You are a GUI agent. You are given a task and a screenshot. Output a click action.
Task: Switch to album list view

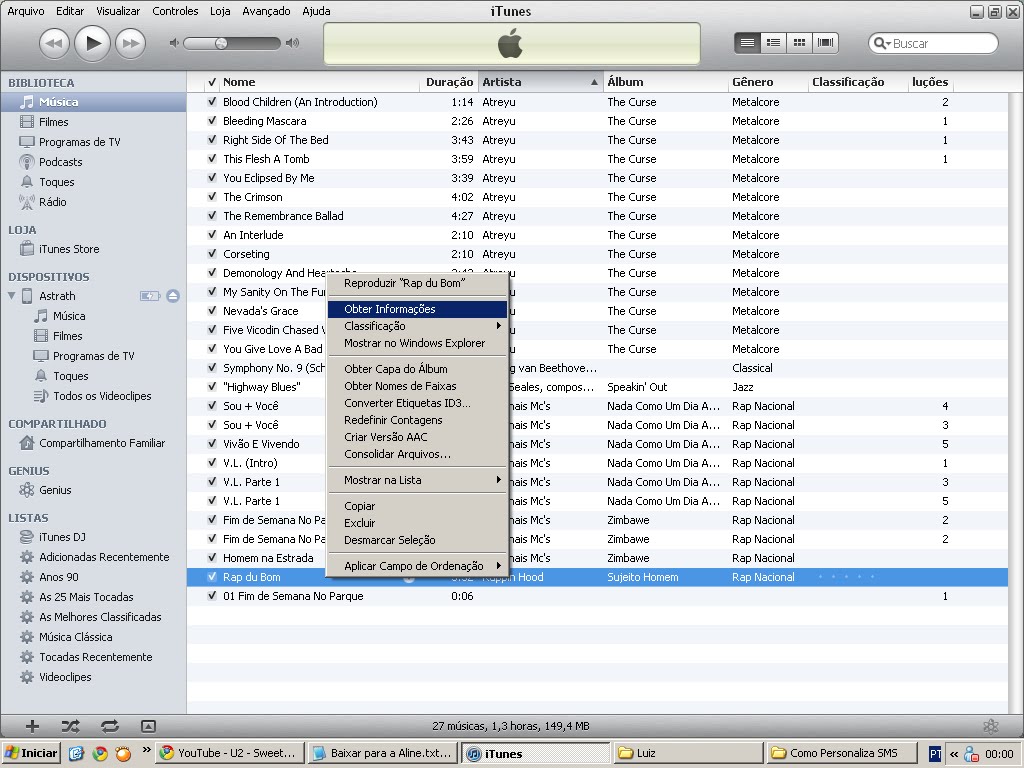773,42
